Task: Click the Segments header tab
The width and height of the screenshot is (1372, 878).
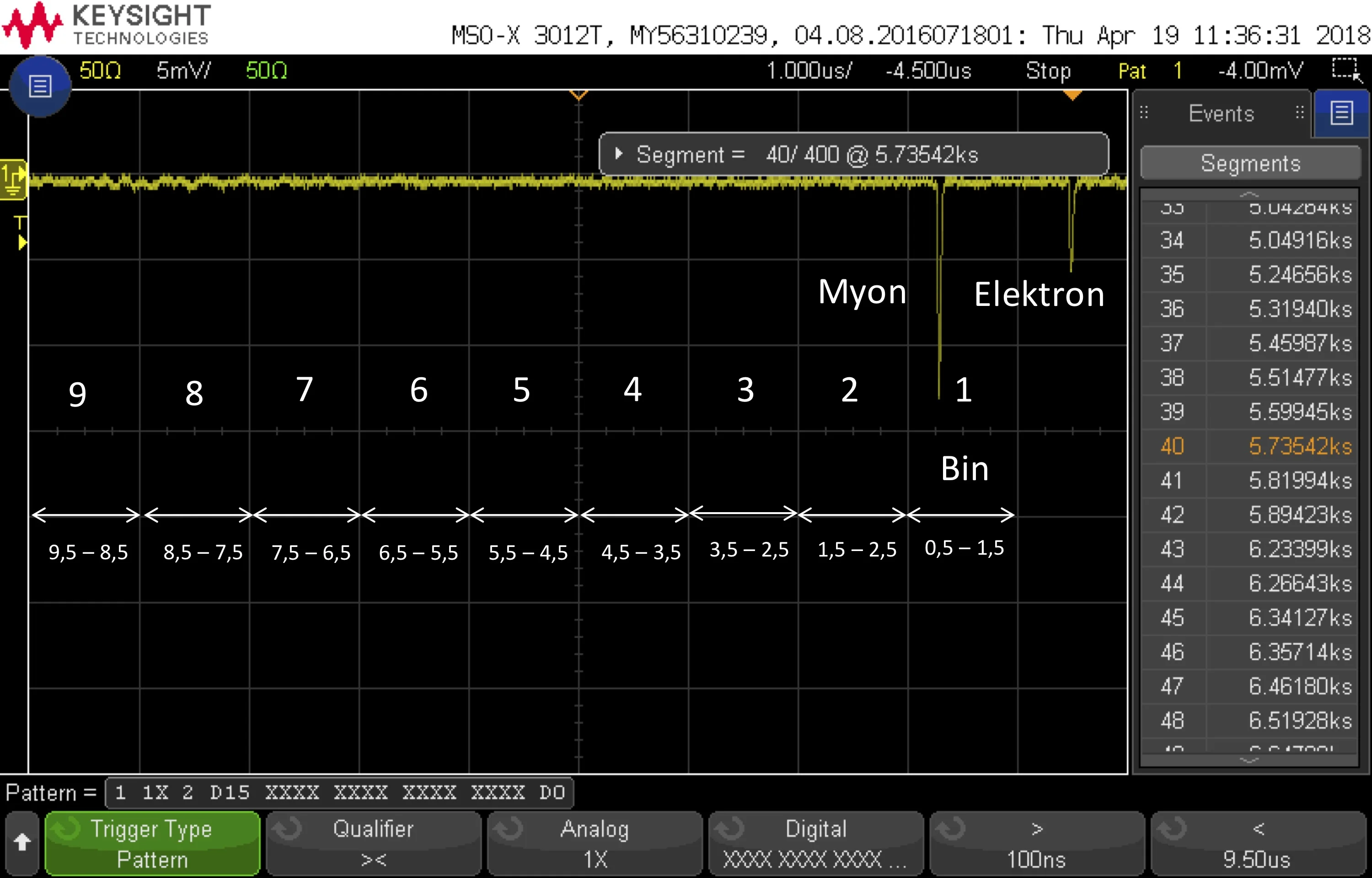Action: click(1251, 163)
